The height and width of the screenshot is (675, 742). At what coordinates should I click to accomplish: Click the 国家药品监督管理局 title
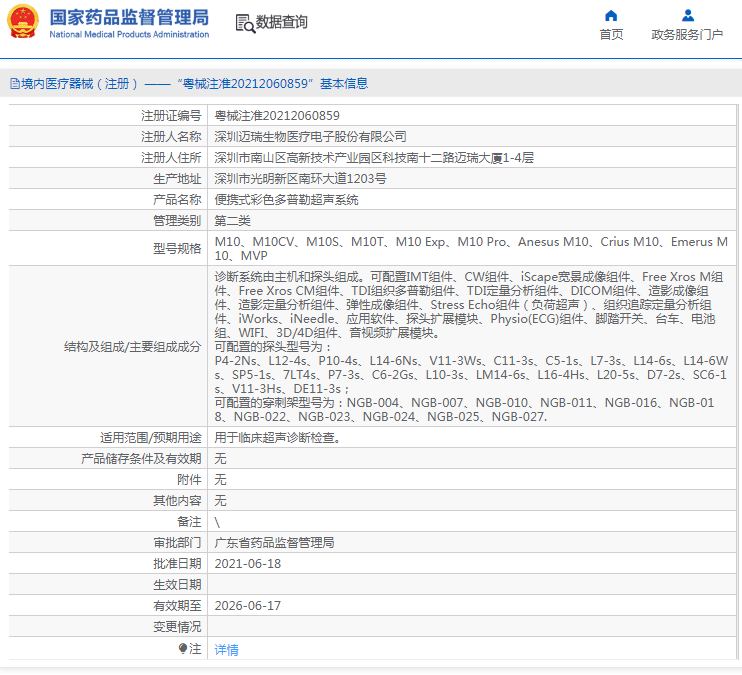pyautogui.click(x=129, y=18)
